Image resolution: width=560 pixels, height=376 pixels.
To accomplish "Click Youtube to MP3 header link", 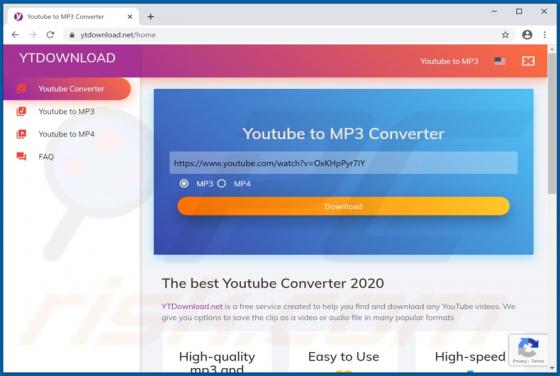I will 449,61.
